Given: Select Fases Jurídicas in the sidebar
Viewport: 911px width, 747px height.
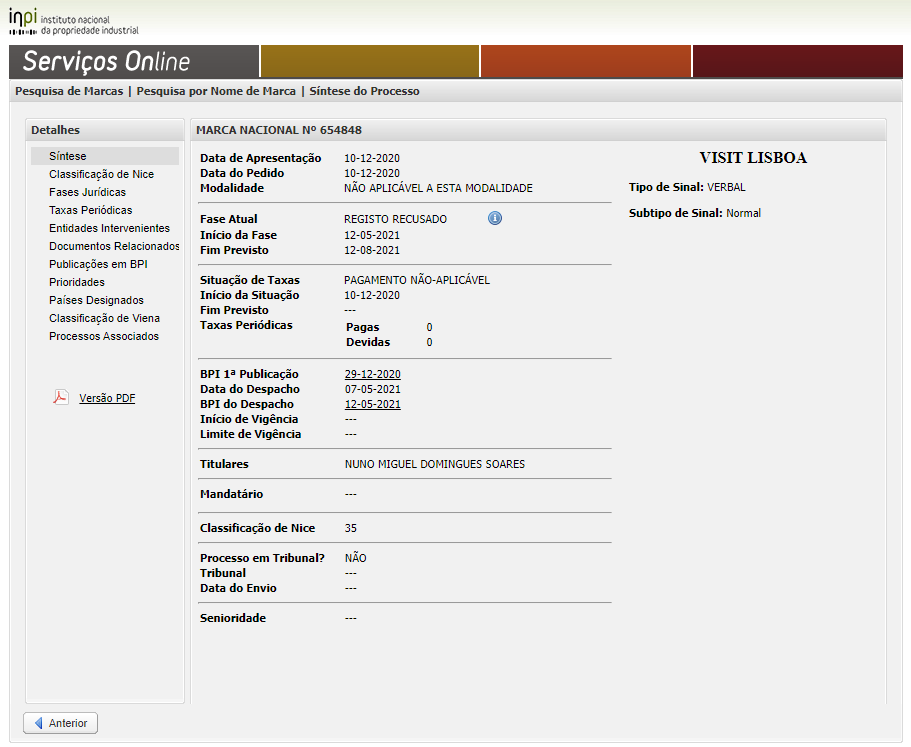Looking at the screenshot, I should [87, 192].
